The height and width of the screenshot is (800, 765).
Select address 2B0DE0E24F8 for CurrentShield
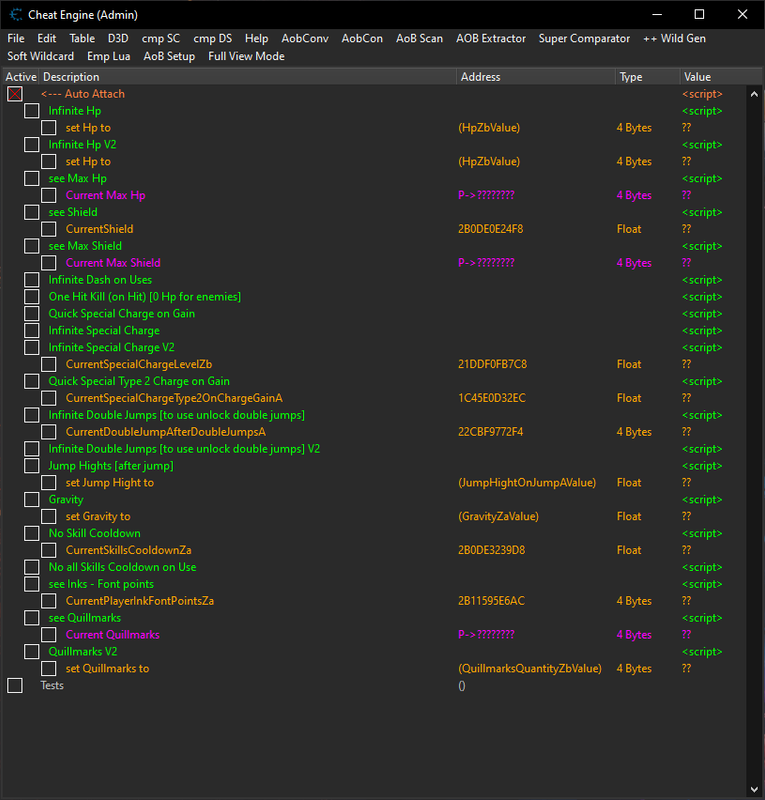click(x=490, y=229)
